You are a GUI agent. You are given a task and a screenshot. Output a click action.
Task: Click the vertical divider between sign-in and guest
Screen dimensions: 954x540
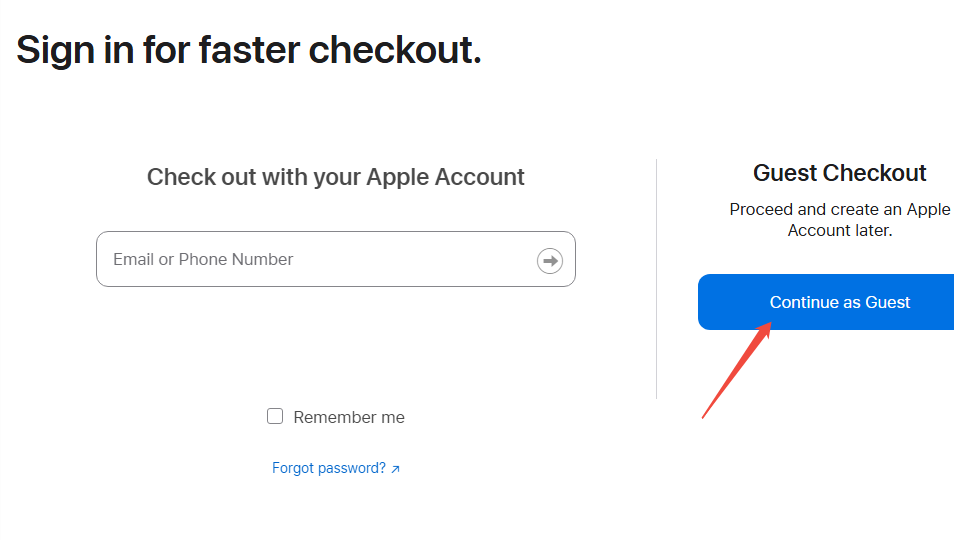[656, 279]
